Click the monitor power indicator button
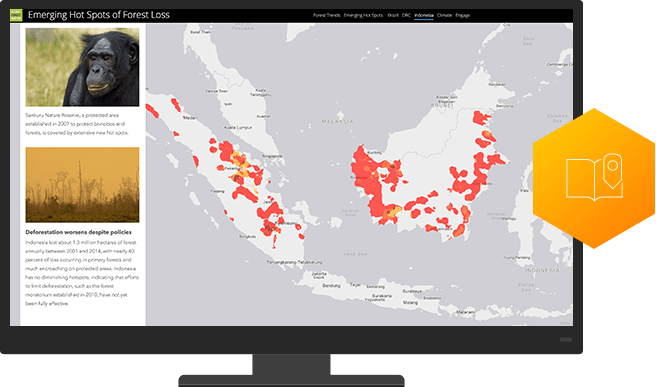The width and height of the screenshot is (656, 387). click(566, 340)
